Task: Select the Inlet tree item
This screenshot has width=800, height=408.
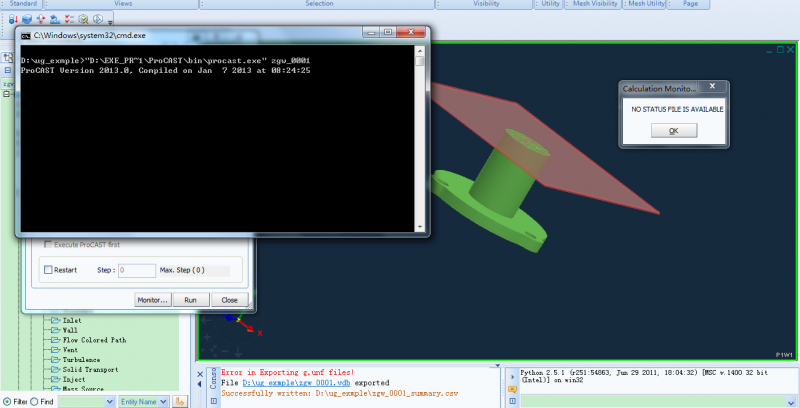Action: point(72,320)
